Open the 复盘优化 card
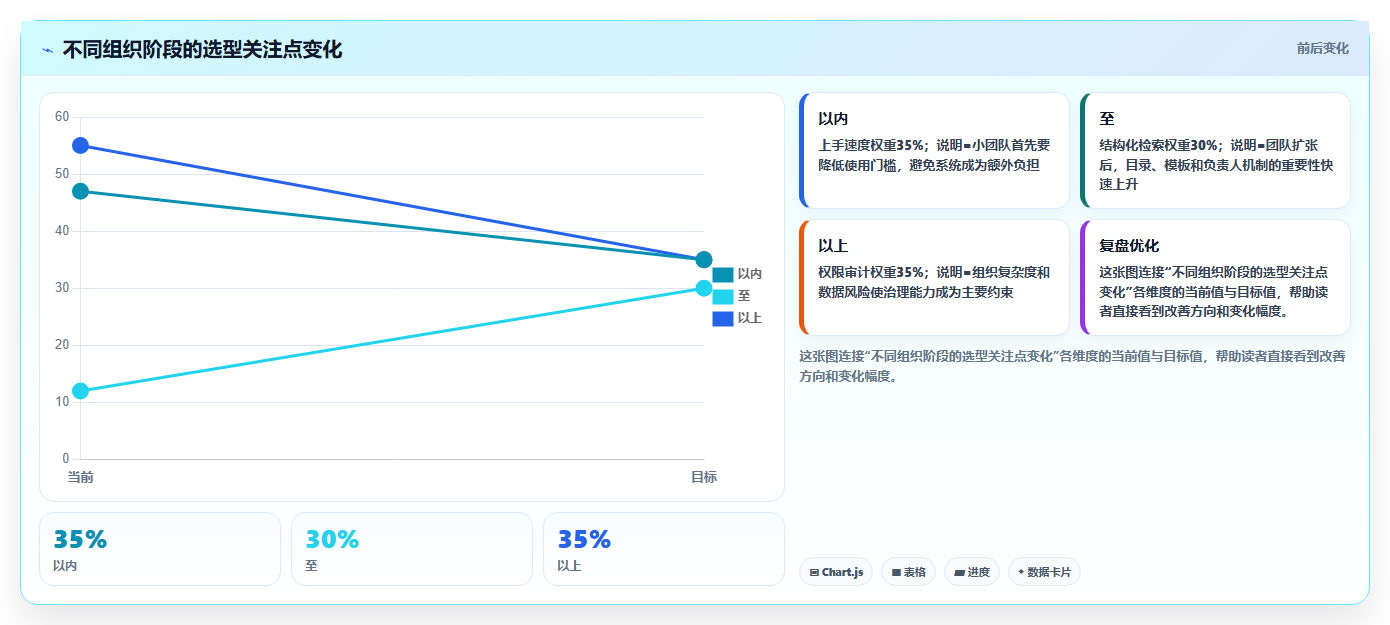1390x625 pixels. 1215,277
